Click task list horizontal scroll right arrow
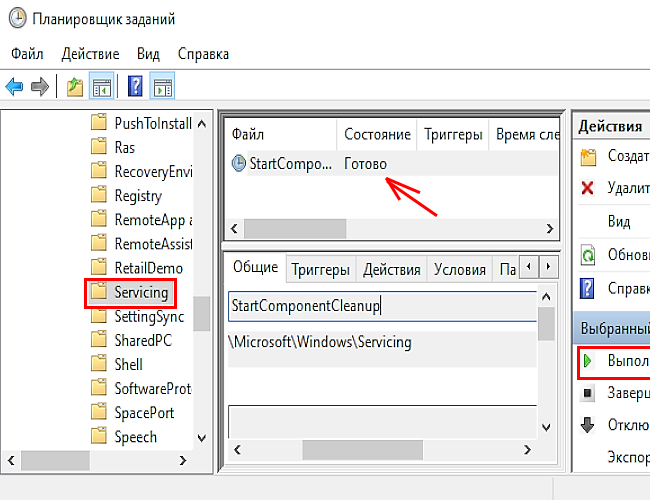 pyautogui.click(x=550, y=228)
